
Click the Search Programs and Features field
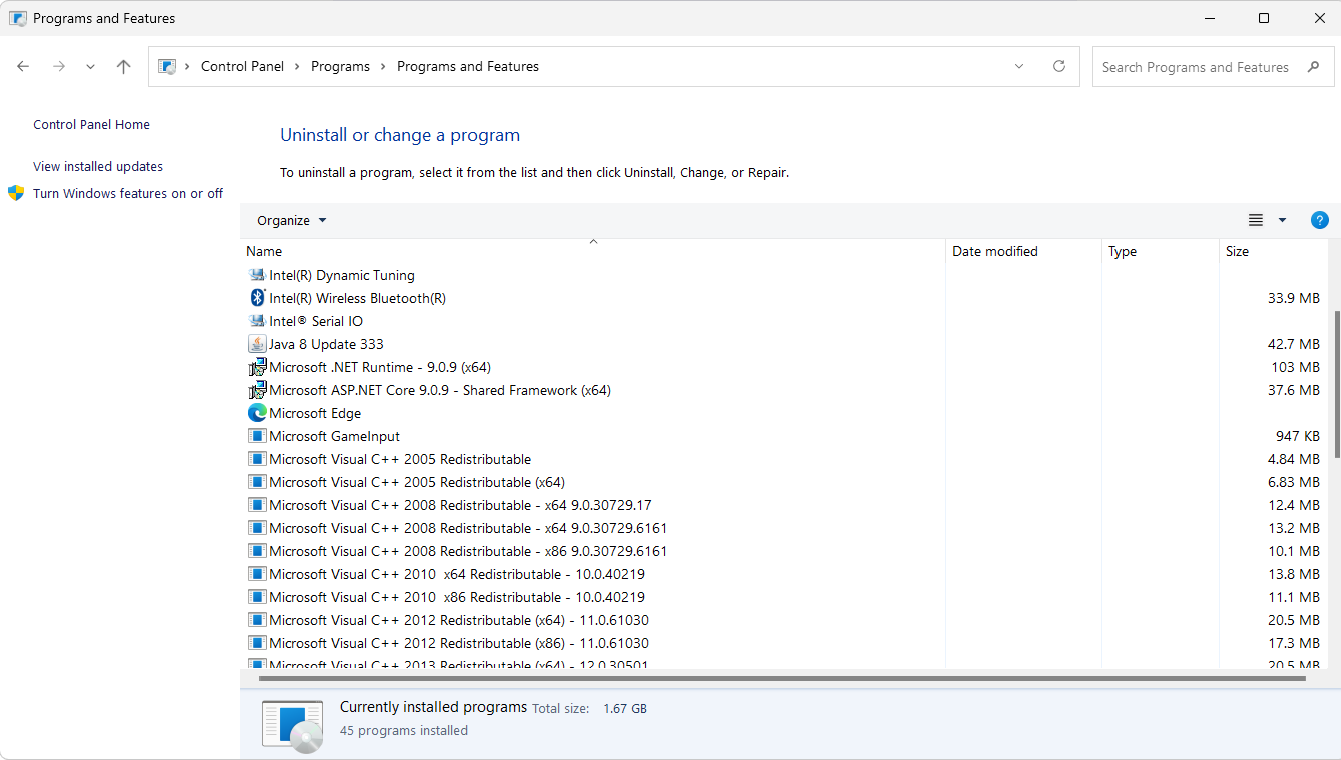pos(1195,67)
